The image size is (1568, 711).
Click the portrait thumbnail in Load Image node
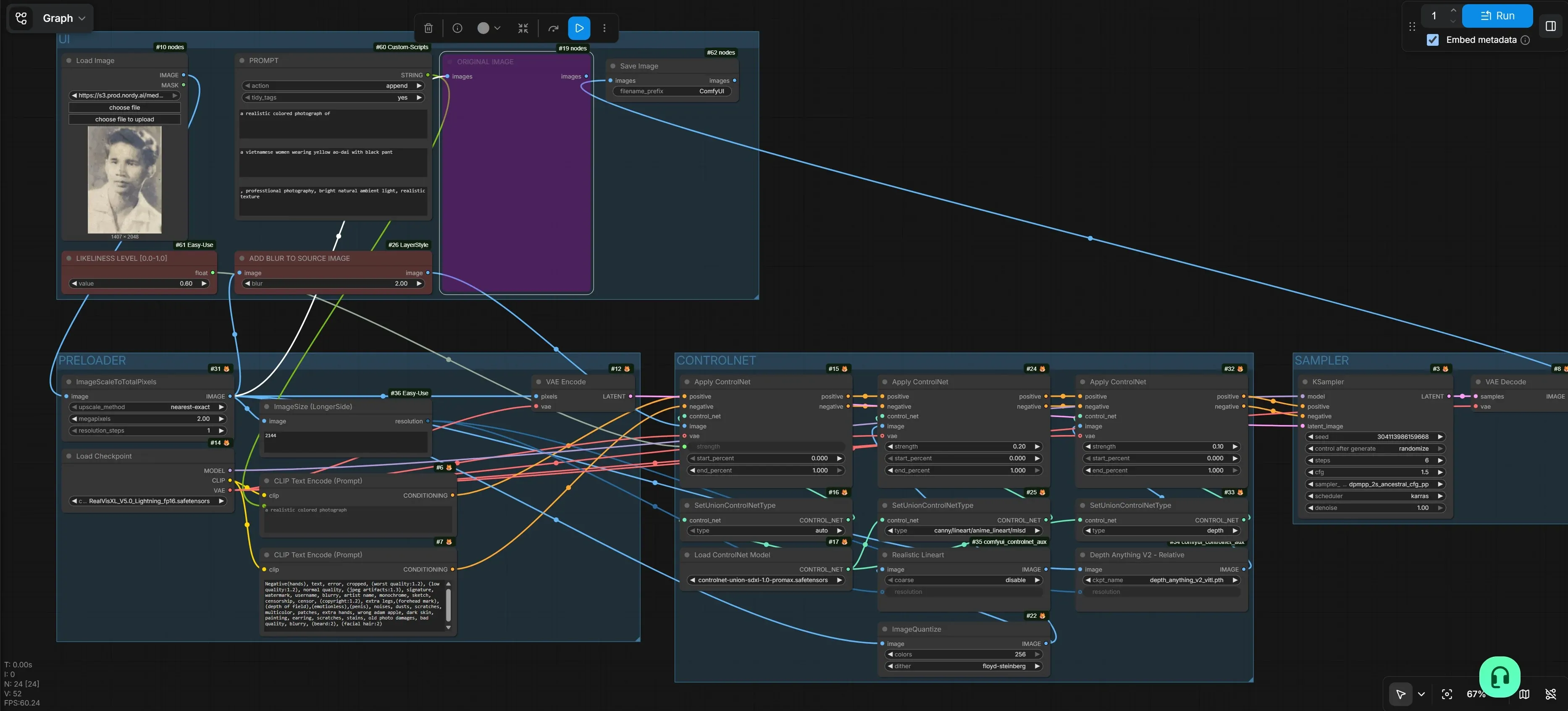(x=125, y=180)
